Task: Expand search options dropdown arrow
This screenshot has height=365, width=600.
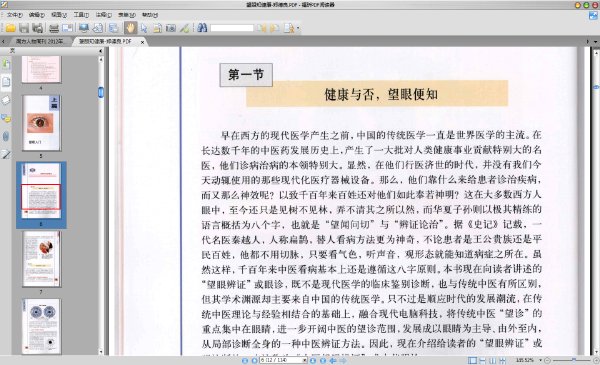Action: 298,28
